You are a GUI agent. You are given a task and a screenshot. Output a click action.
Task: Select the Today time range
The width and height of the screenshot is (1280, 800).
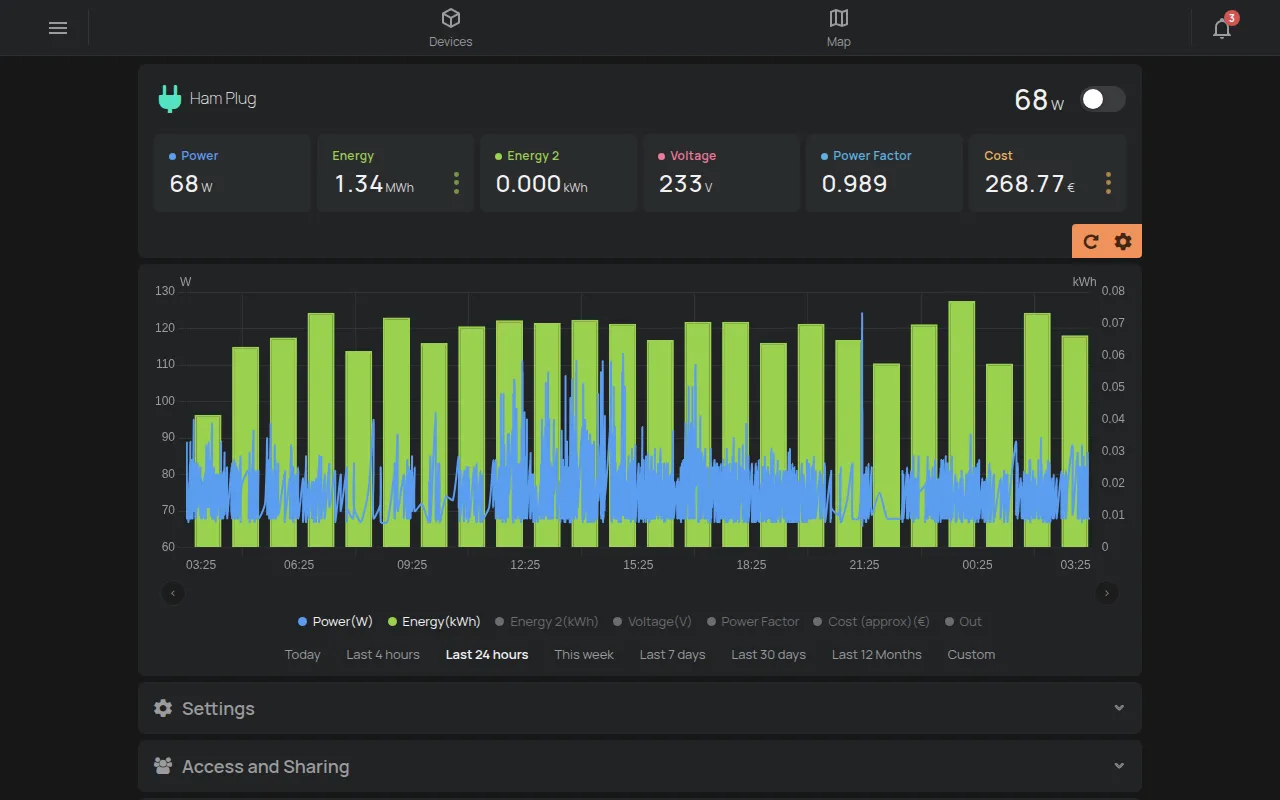tap(302, 655)
